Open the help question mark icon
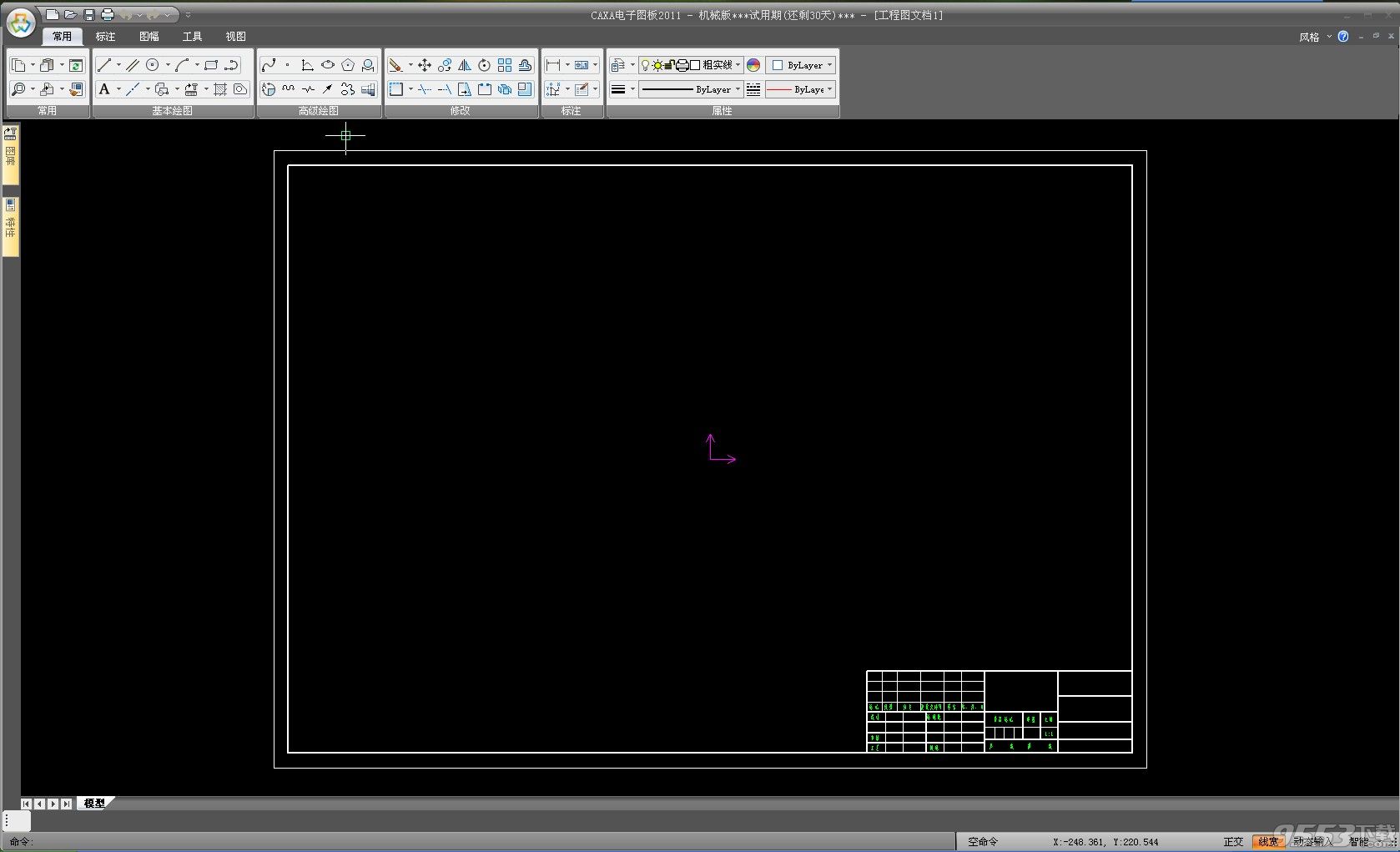This screenshot has height=852, width=1400. [x=1343, y=37]
